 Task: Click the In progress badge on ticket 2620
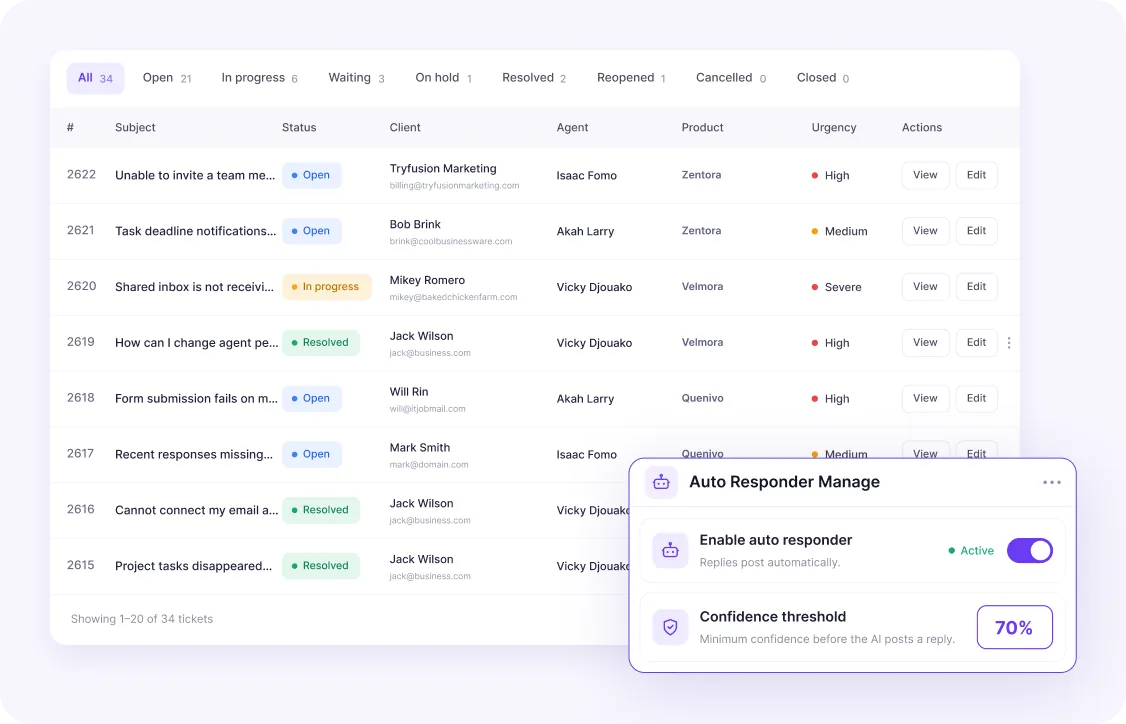click(x=327, y=287)
